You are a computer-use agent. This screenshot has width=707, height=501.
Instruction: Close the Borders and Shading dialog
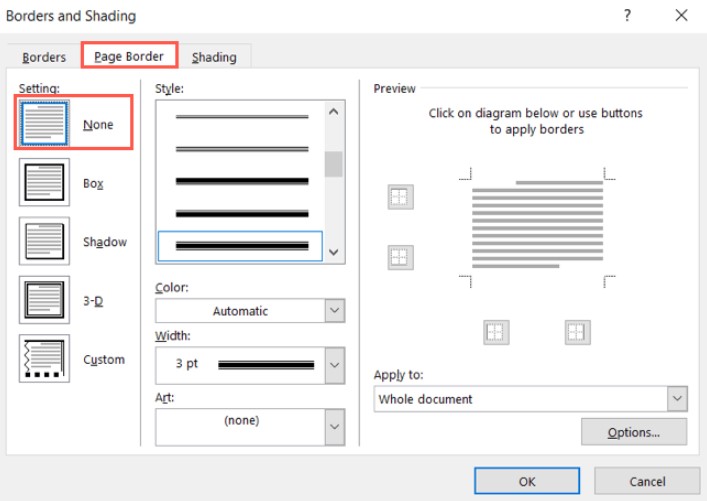pos(681,16)
